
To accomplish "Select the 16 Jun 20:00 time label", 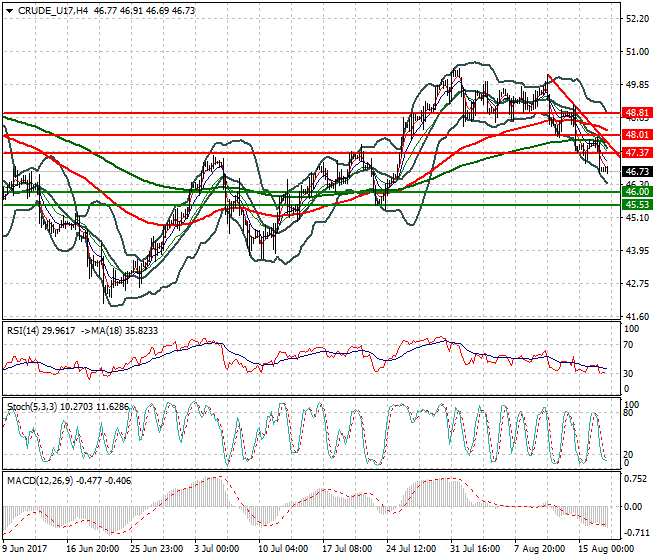I will point(93,549).
